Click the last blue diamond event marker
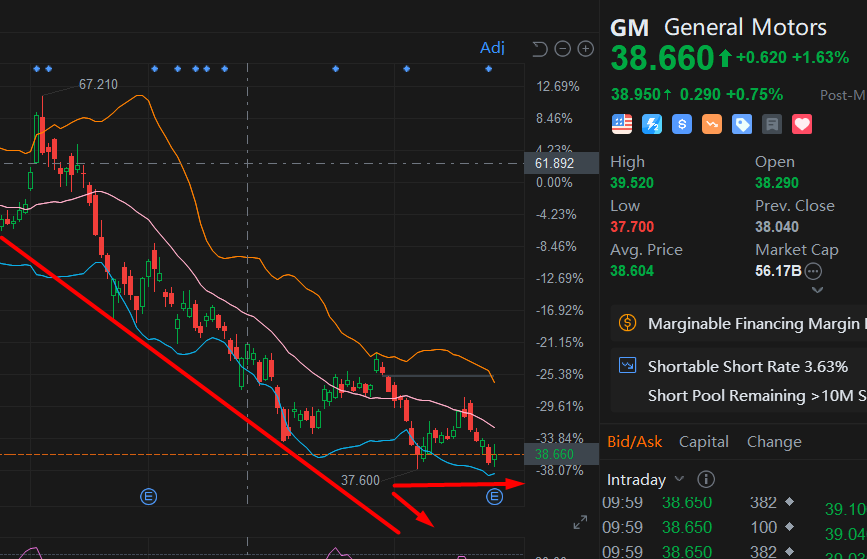867x559 pixels. click(x=488, y=69)
